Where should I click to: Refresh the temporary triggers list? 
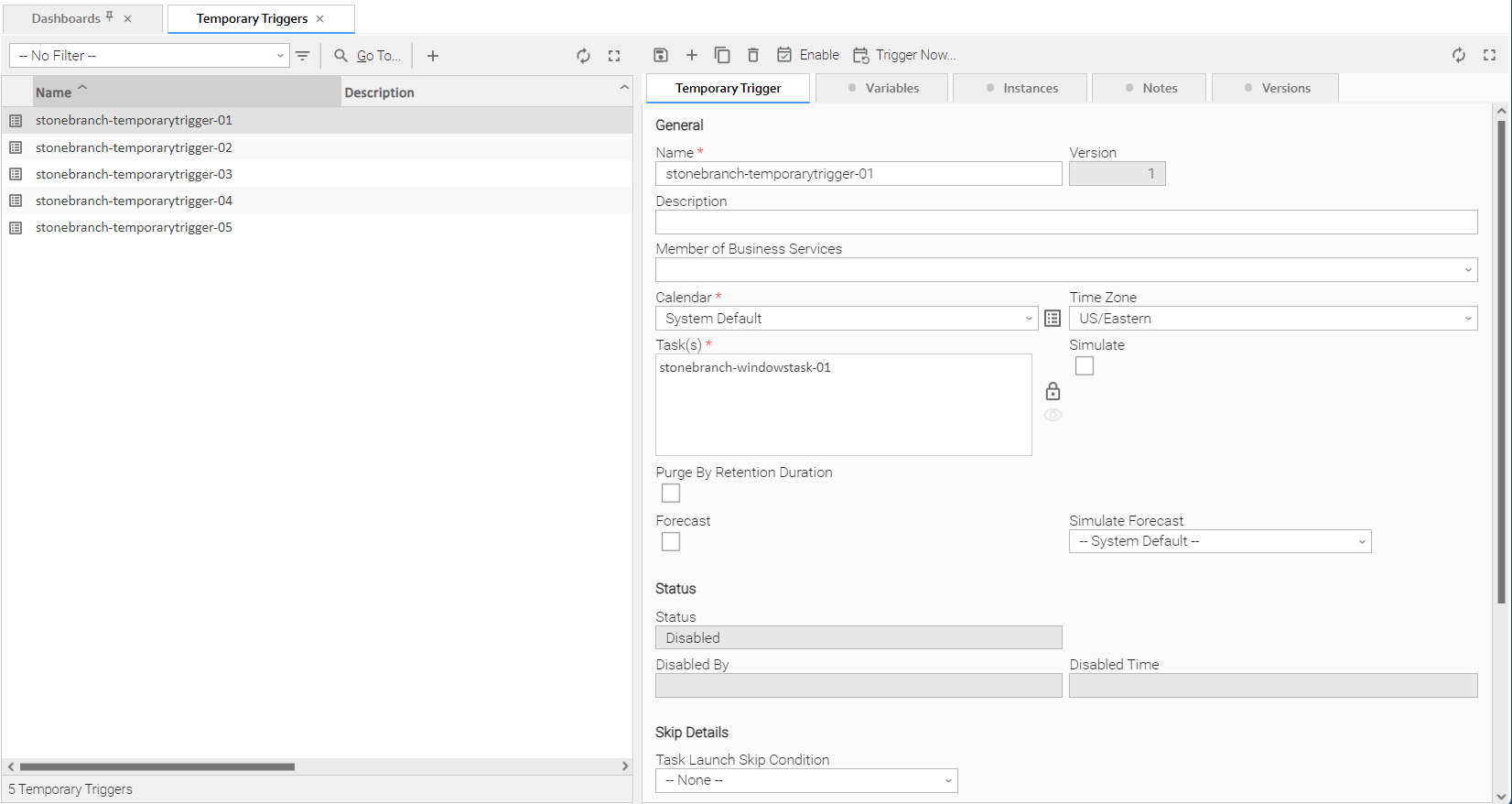coord(583,56)
